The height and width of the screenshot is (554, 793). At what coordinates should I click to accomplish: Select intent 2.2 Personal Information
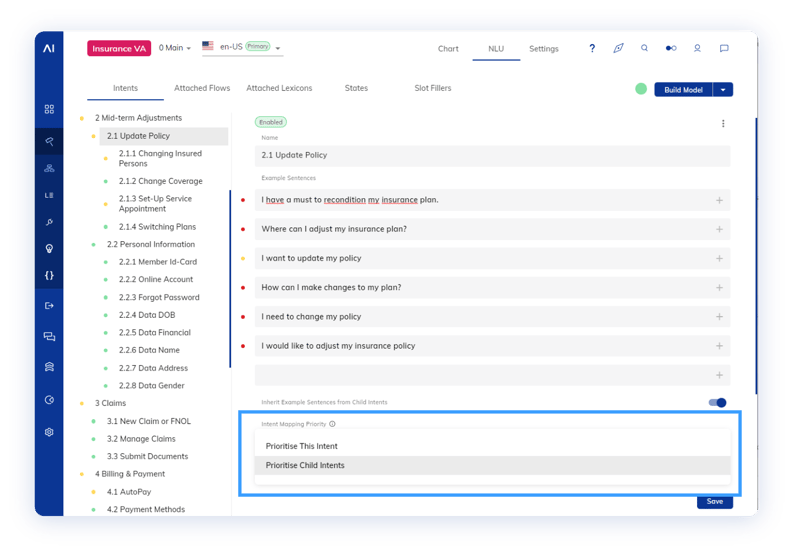coord(151,244)
